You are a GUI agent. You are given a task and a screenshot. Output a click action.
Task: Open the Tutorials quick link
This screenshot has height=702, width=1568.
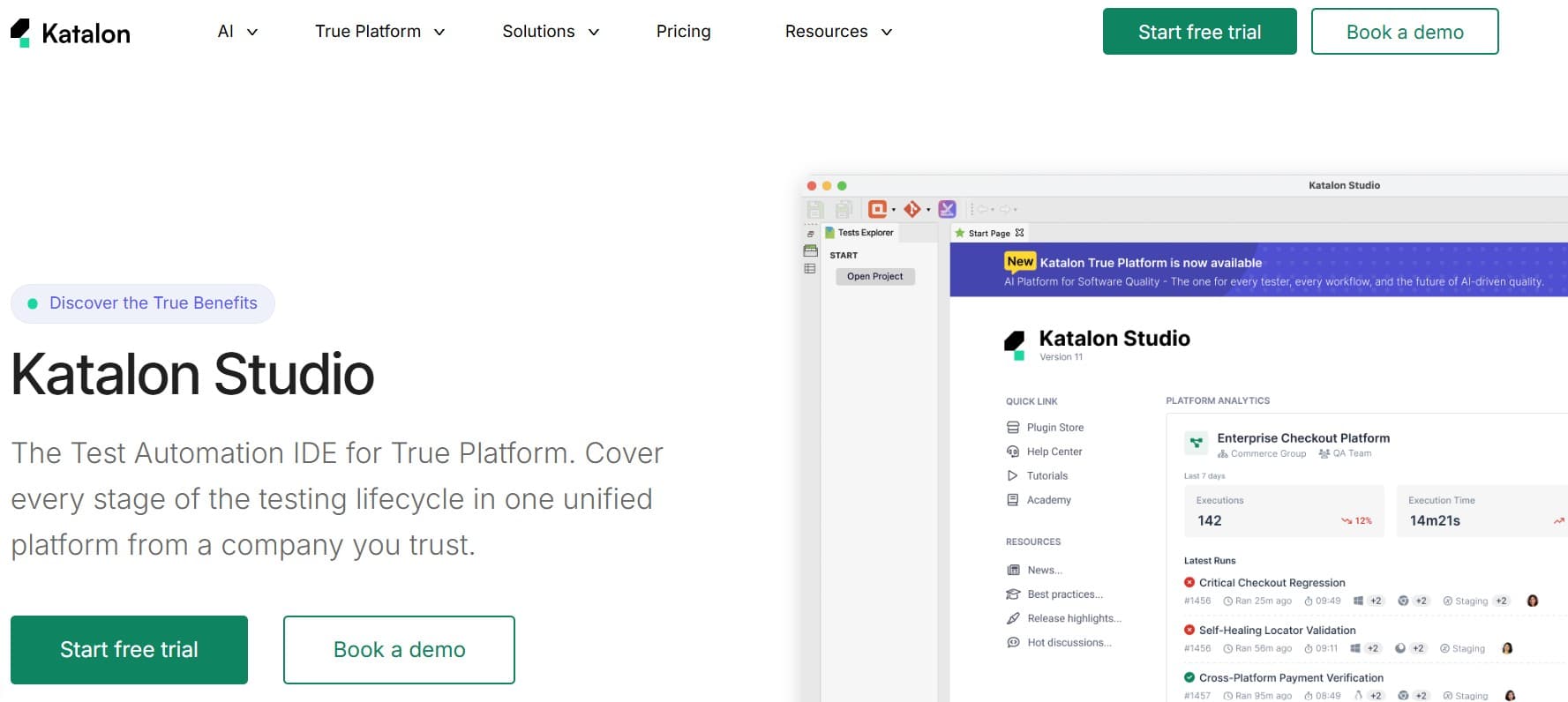pyautogui.click(x=1047, y=476)
